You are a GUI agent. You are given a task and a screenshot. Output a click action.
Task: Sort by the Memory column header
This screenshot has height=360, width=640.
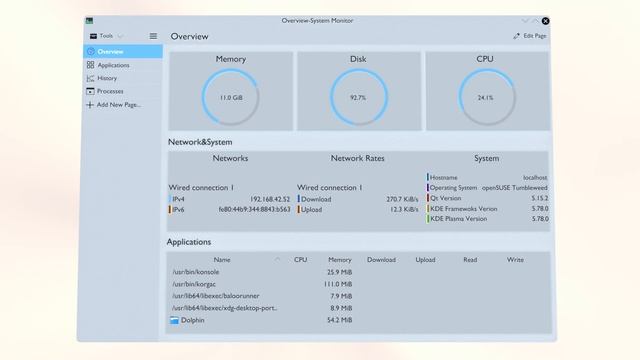[340, 260]
